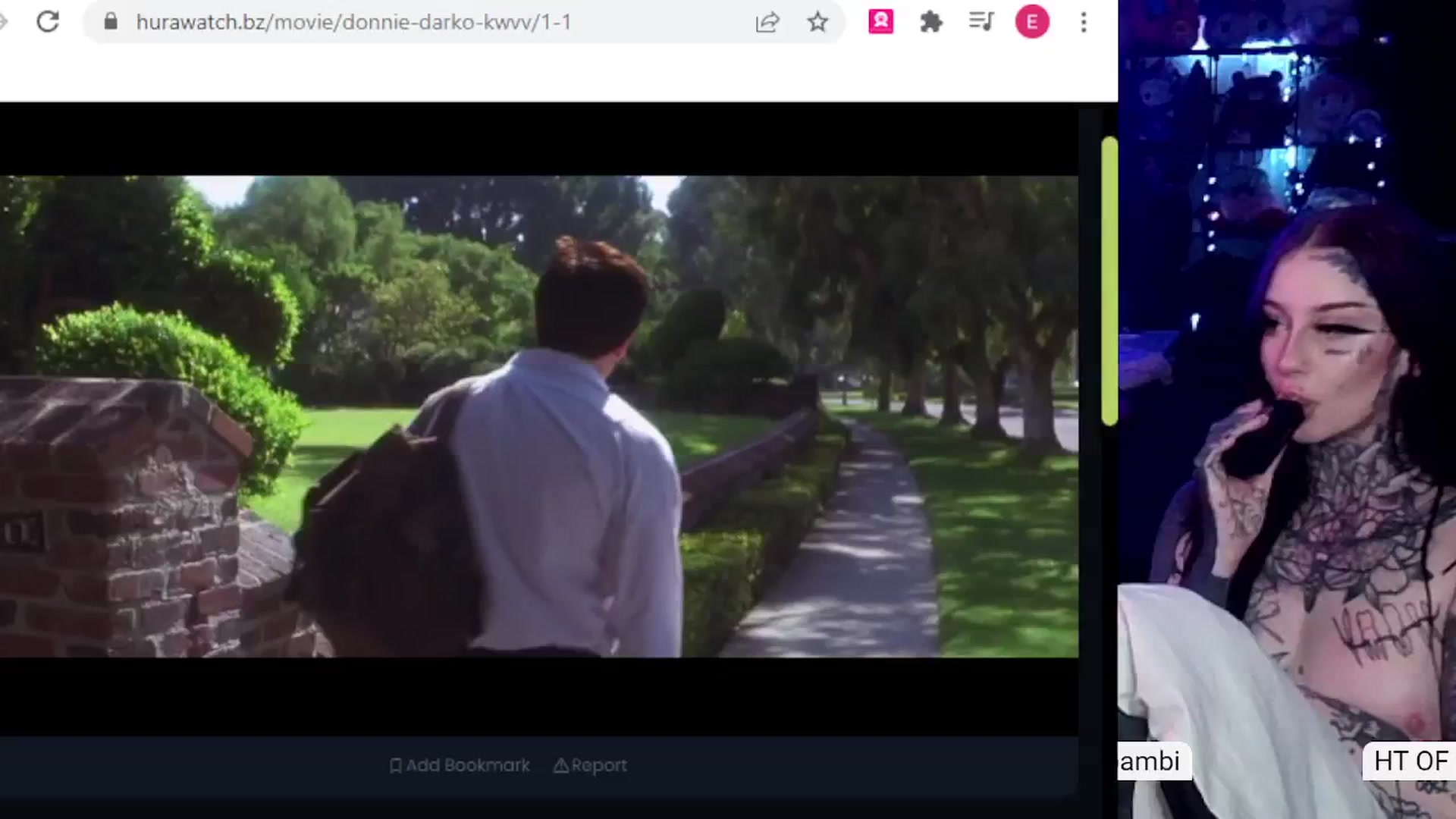View site information via the lock icon
The height and width of the screenshot is (819, 1456).
[111, 21]
